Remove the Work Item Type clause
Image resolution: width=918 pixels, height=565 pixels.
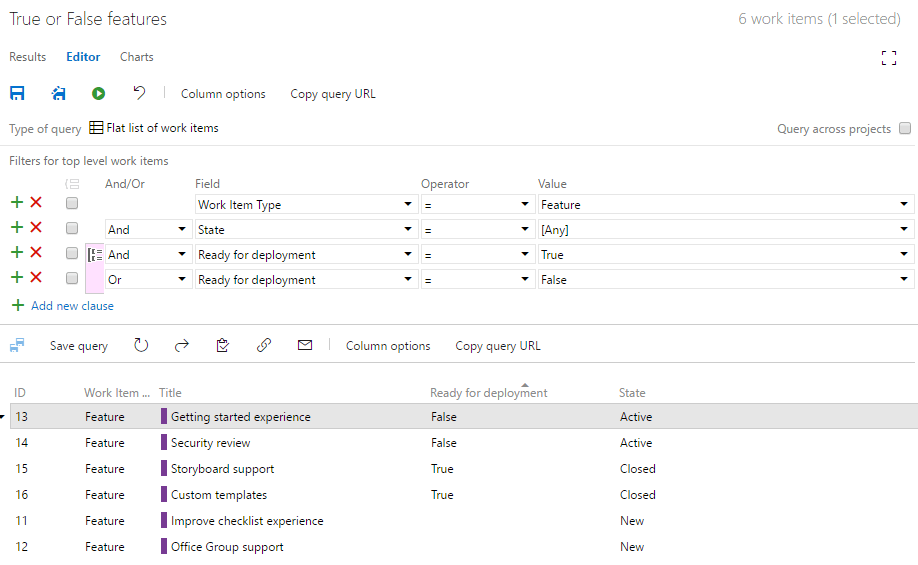point(36,203)
